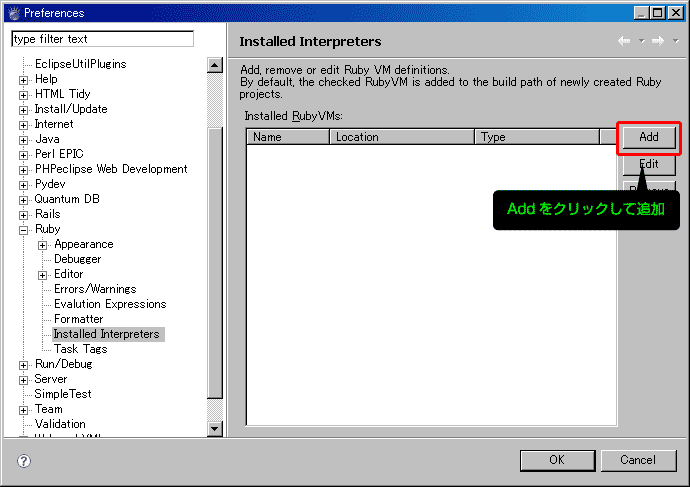Click the Edit button
This screenshot has width=690, height=487.
pyautogui.click(x=649, y=164)
